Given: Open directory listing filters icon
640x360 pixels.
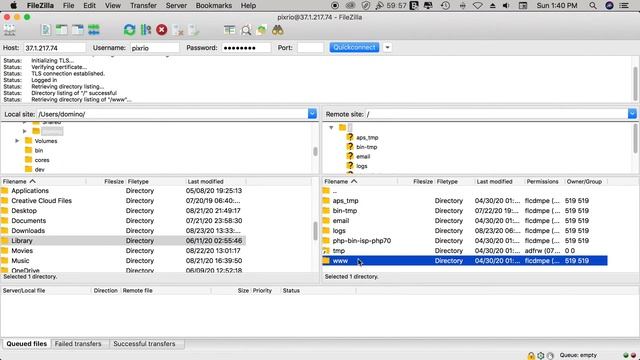Looking at the screenshot, I should [x=229, y=30].
